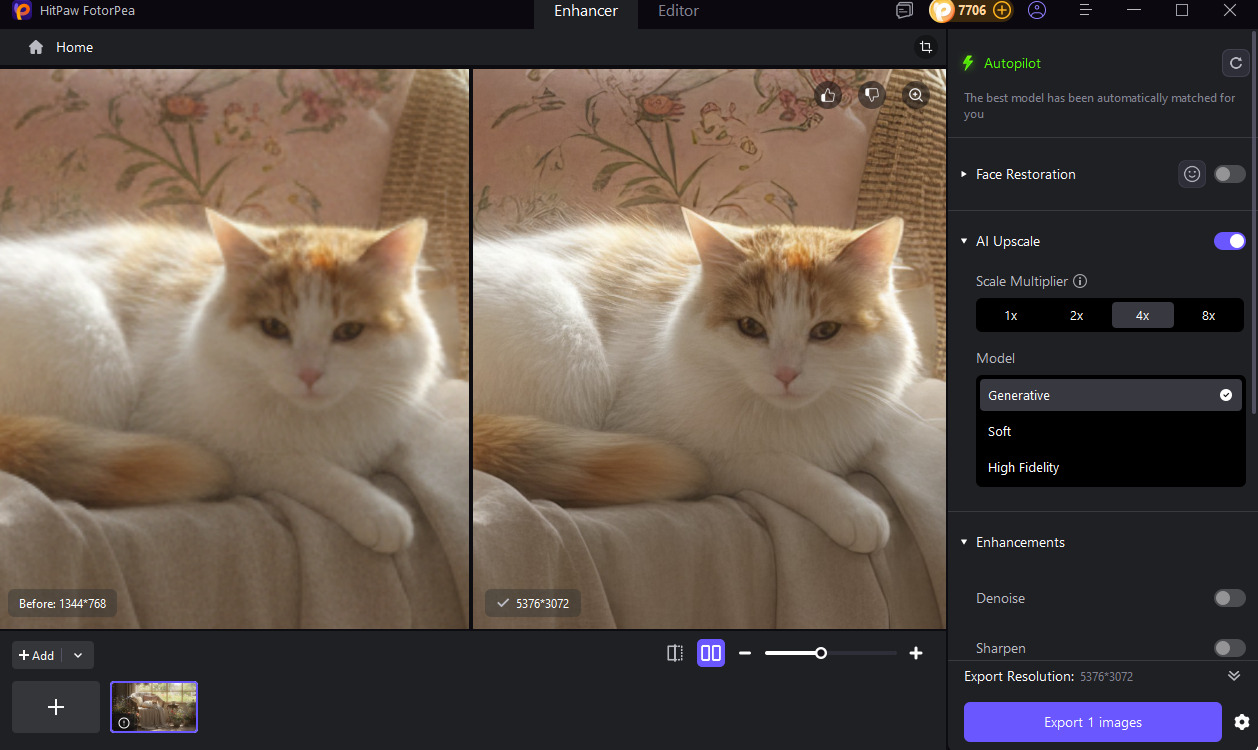Open the preview magnifier on the enhanced image
Viewport: 1258px width, 750px height.
click(x=915, y=94)
